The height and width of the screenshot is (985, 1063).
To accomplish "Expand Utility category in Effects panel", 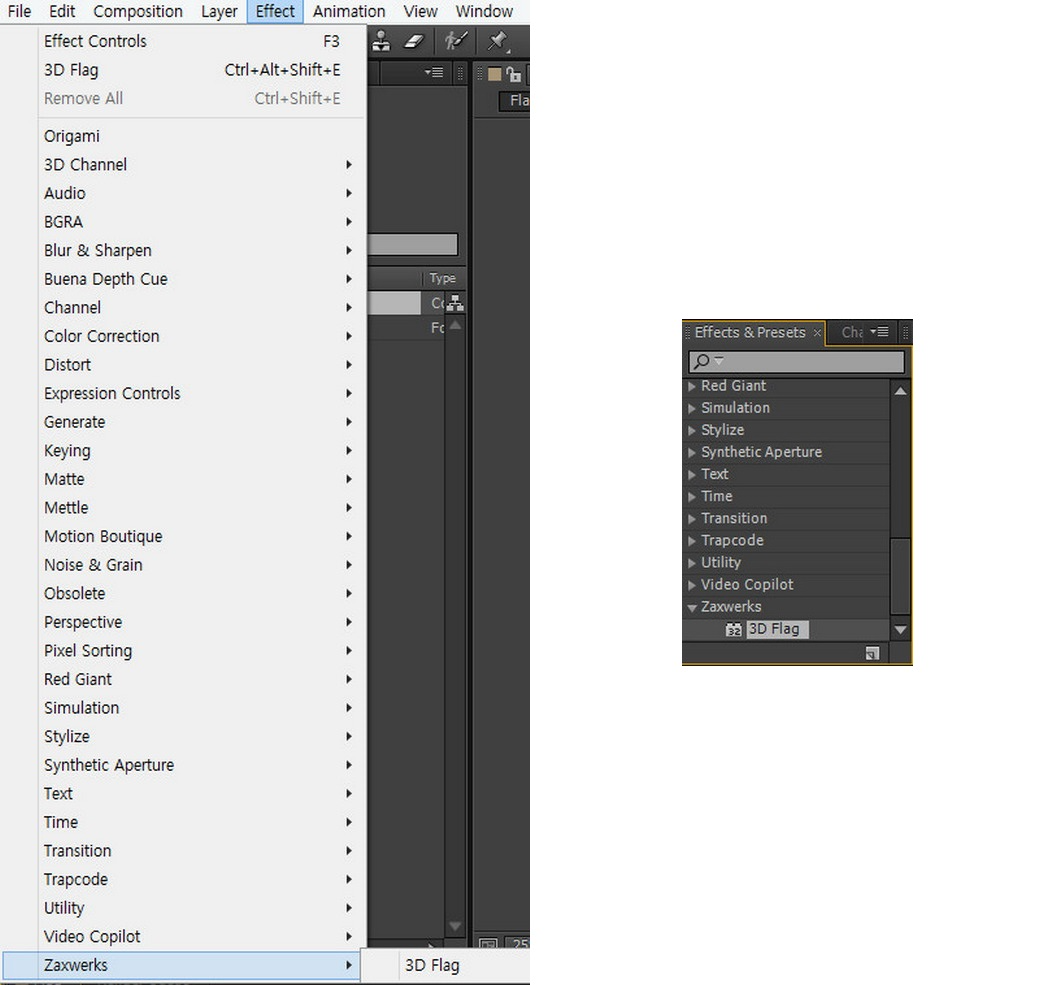I will tap(691, 563).
